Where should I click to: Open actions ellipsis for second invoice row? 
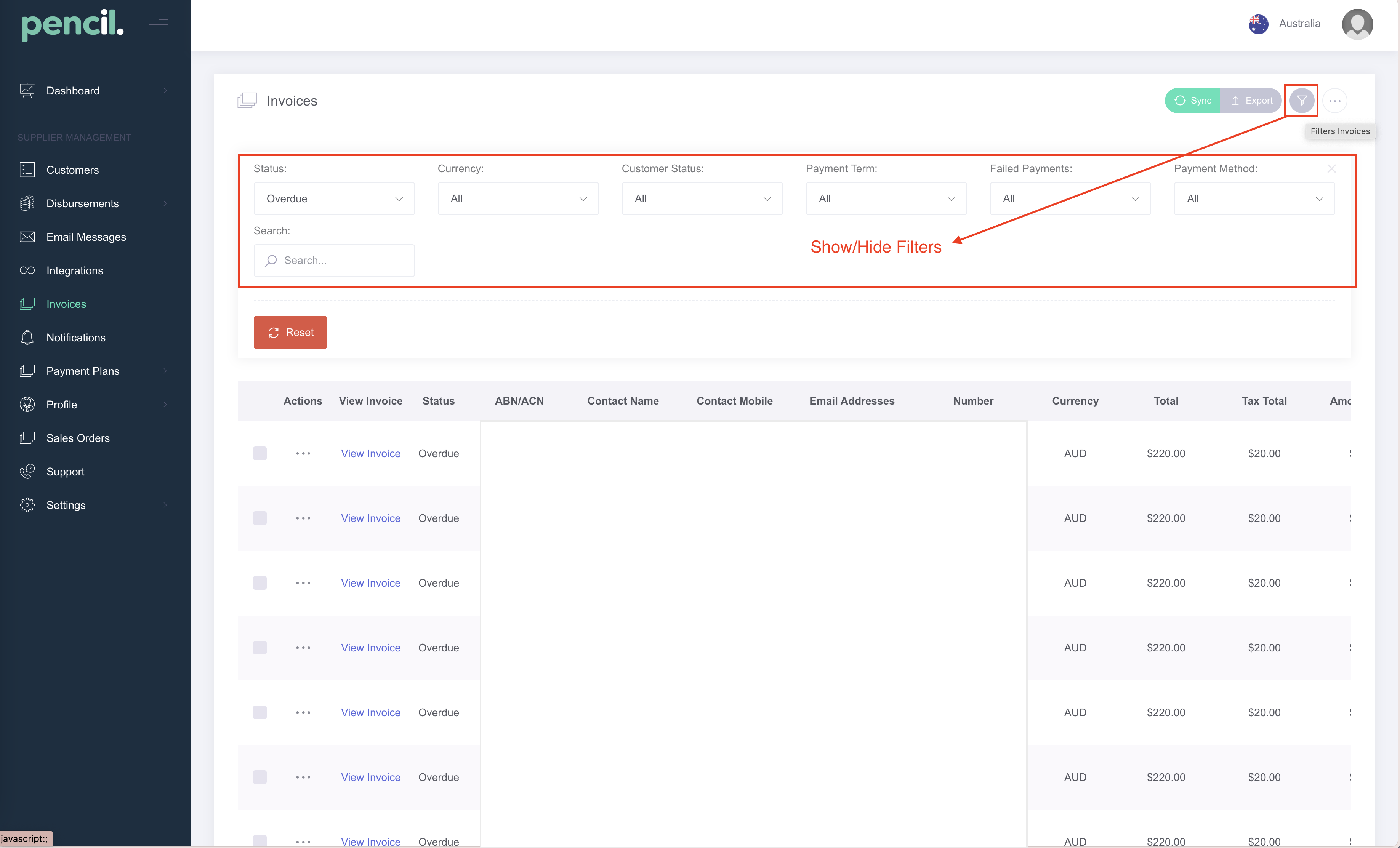click(x=303, y=518)
